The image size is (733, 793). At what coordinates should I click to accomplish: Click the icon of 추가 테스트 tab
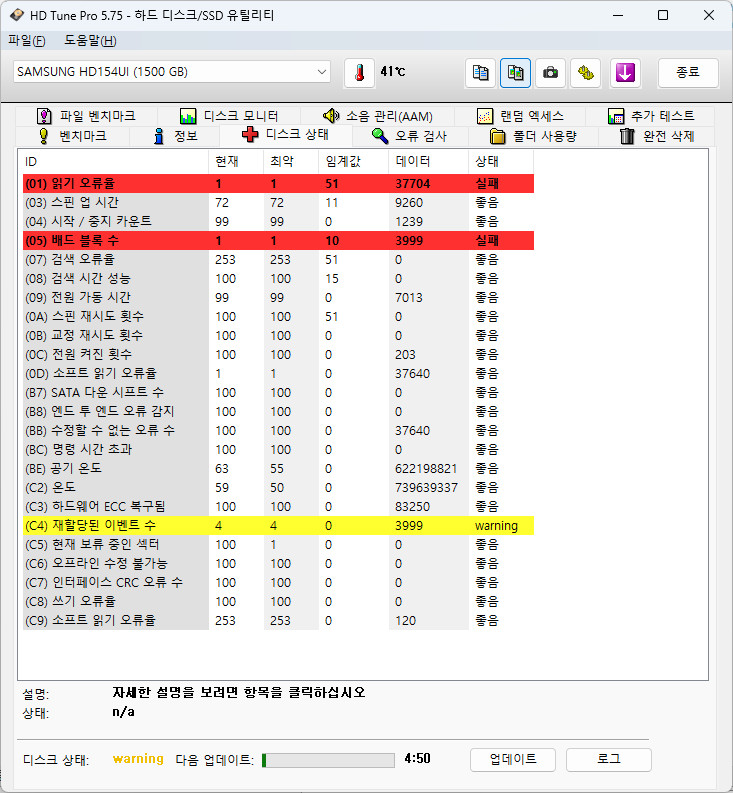616,116
